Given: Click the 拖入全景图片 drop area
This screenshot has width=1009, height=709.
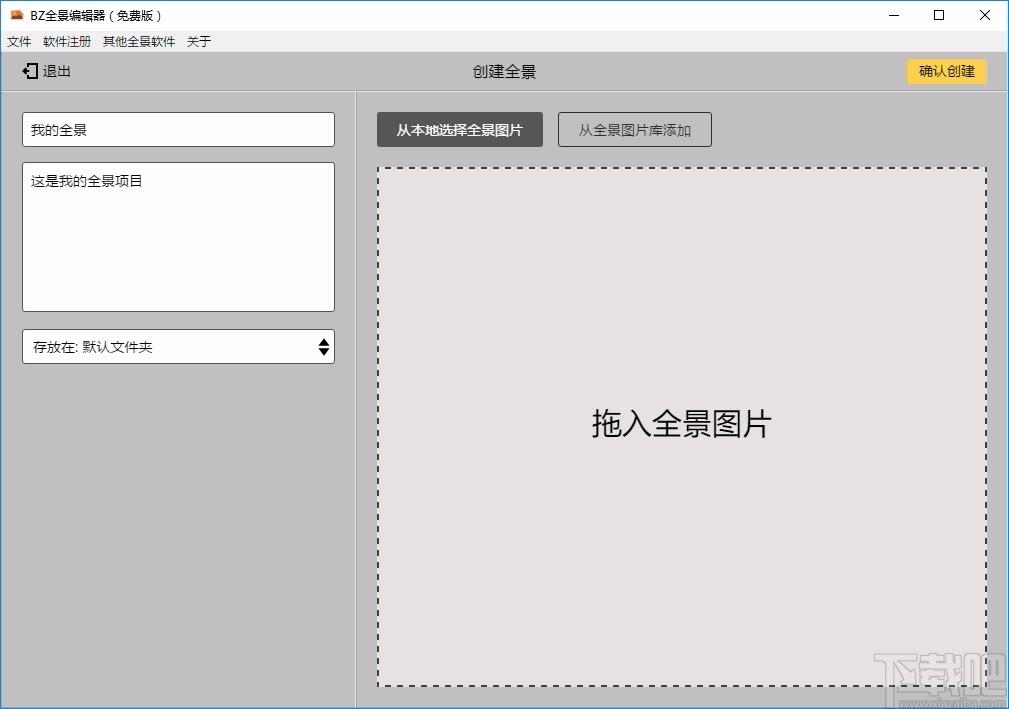Looking at the screenshot, I should pyautogui.click(x=682, y=427).
